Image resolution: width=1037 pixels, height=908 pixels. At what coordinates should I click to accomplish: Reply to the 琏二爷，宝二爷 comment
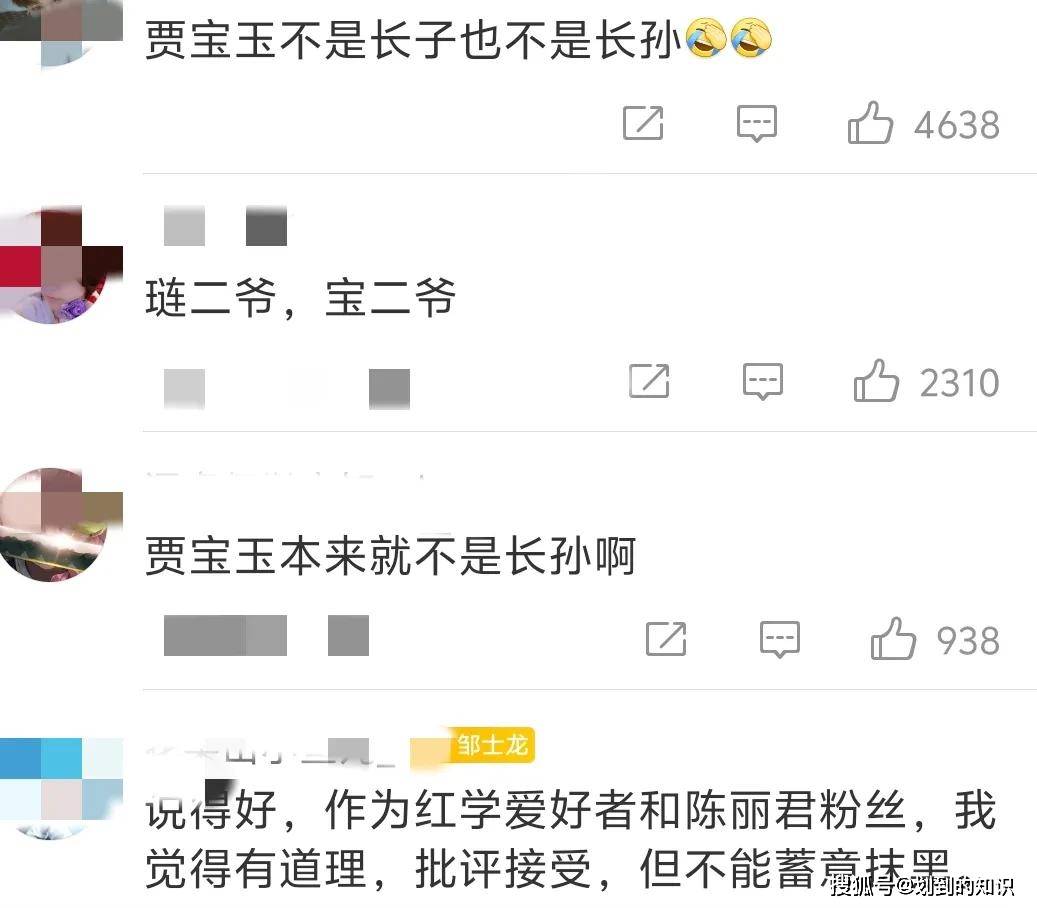click(763, 382)
